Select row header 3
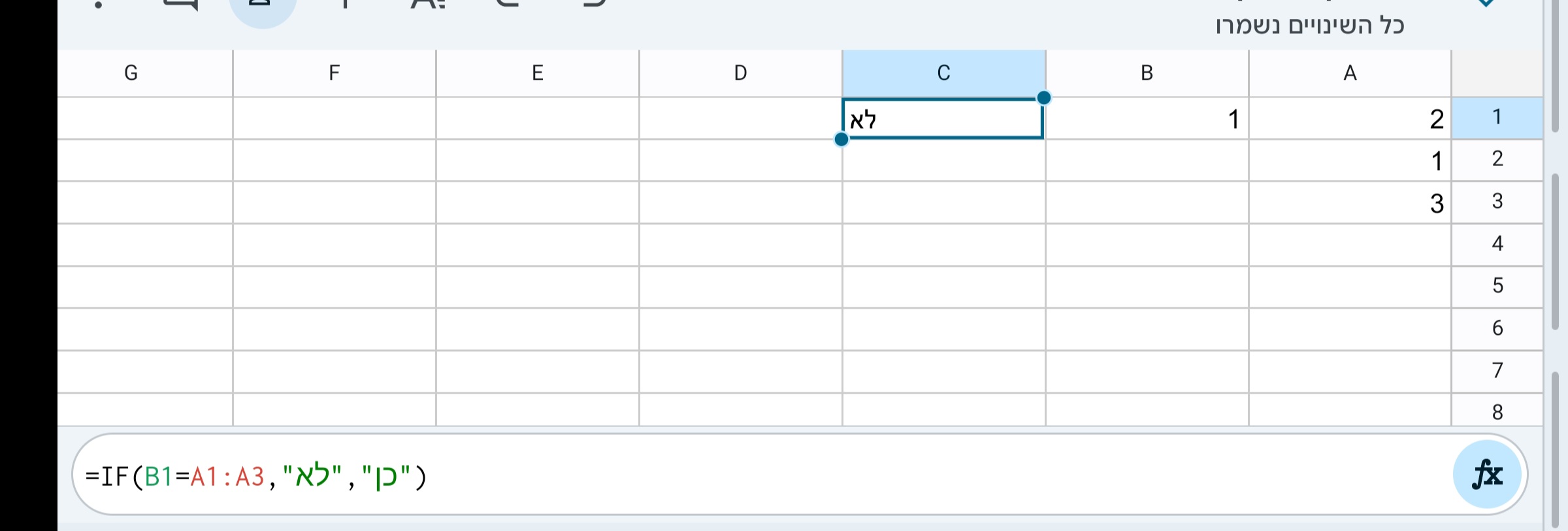Viewport: 1568px width, 531px height. tap(1497, 201)
